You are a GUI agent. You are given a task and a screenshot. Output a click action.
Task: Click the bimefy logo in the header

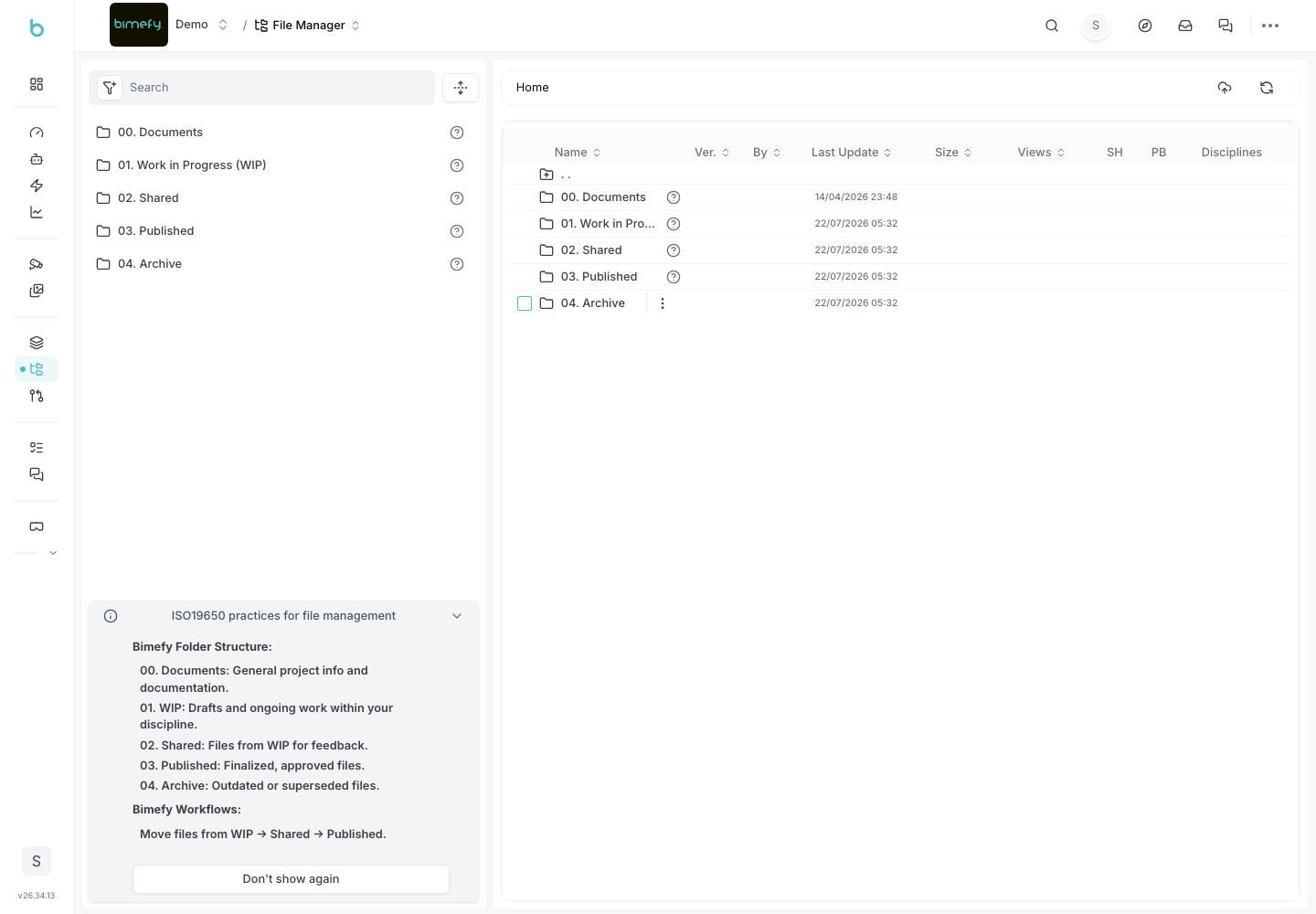pos(139,25)
